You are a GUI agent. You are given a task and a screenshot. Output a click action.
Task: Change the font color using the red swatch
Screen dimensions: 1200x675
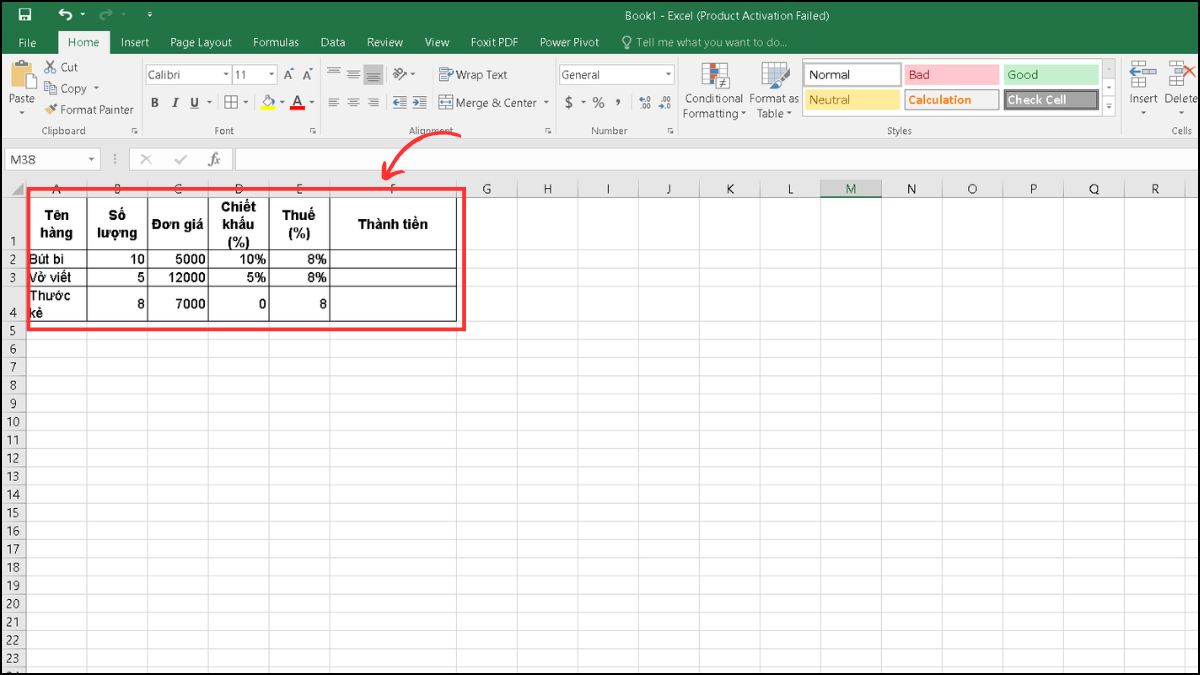pyautogui.click(x=297, y=103)
